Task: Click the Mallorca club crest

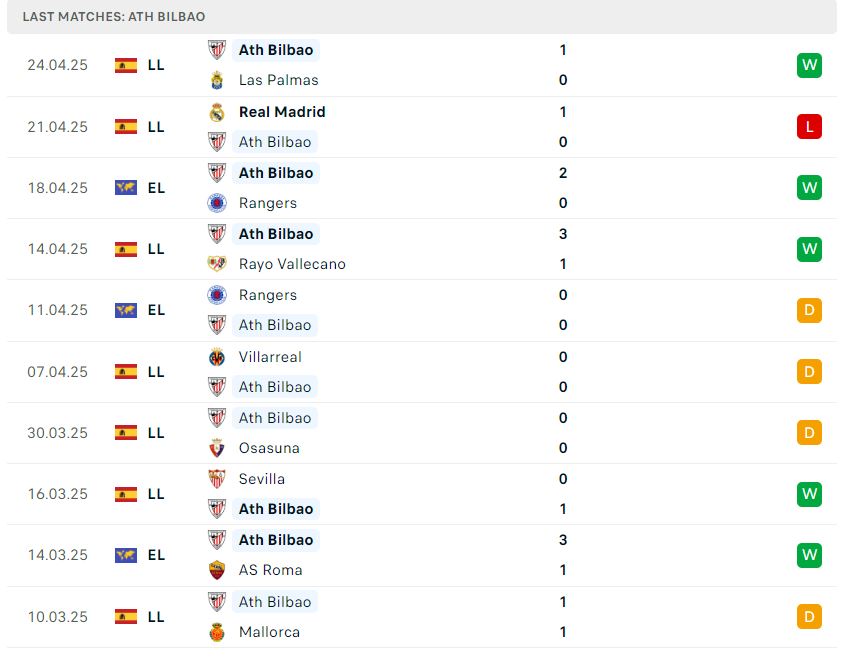Action: tap(217, 632)
